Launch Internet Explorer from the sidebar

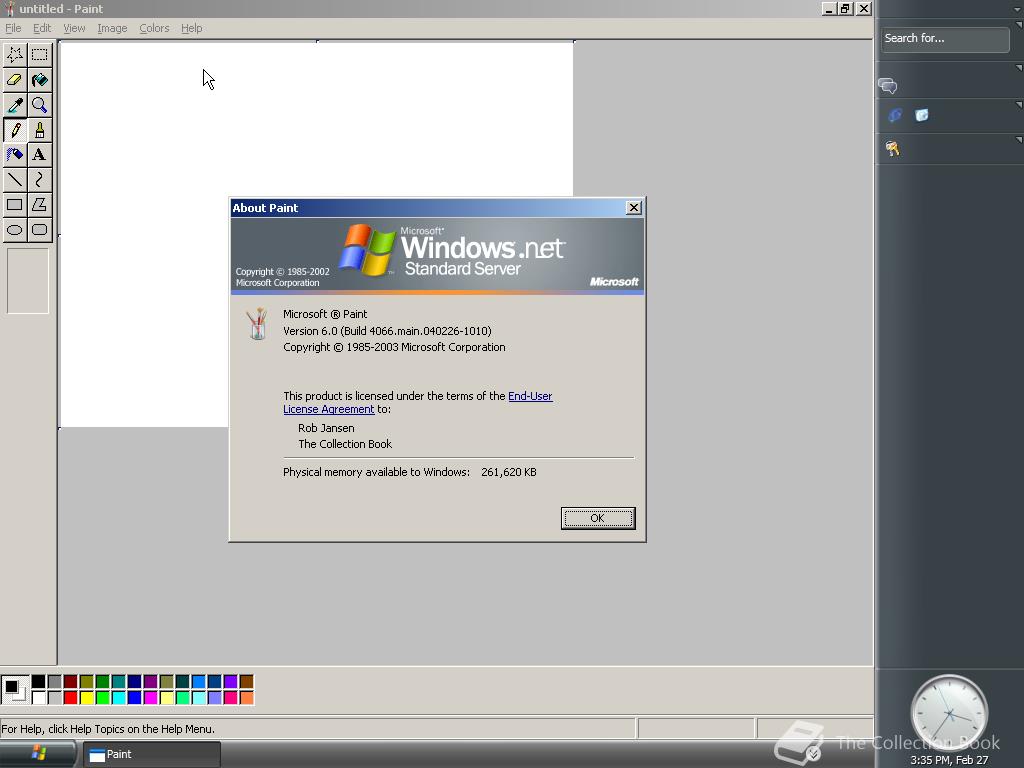[895, 116]
